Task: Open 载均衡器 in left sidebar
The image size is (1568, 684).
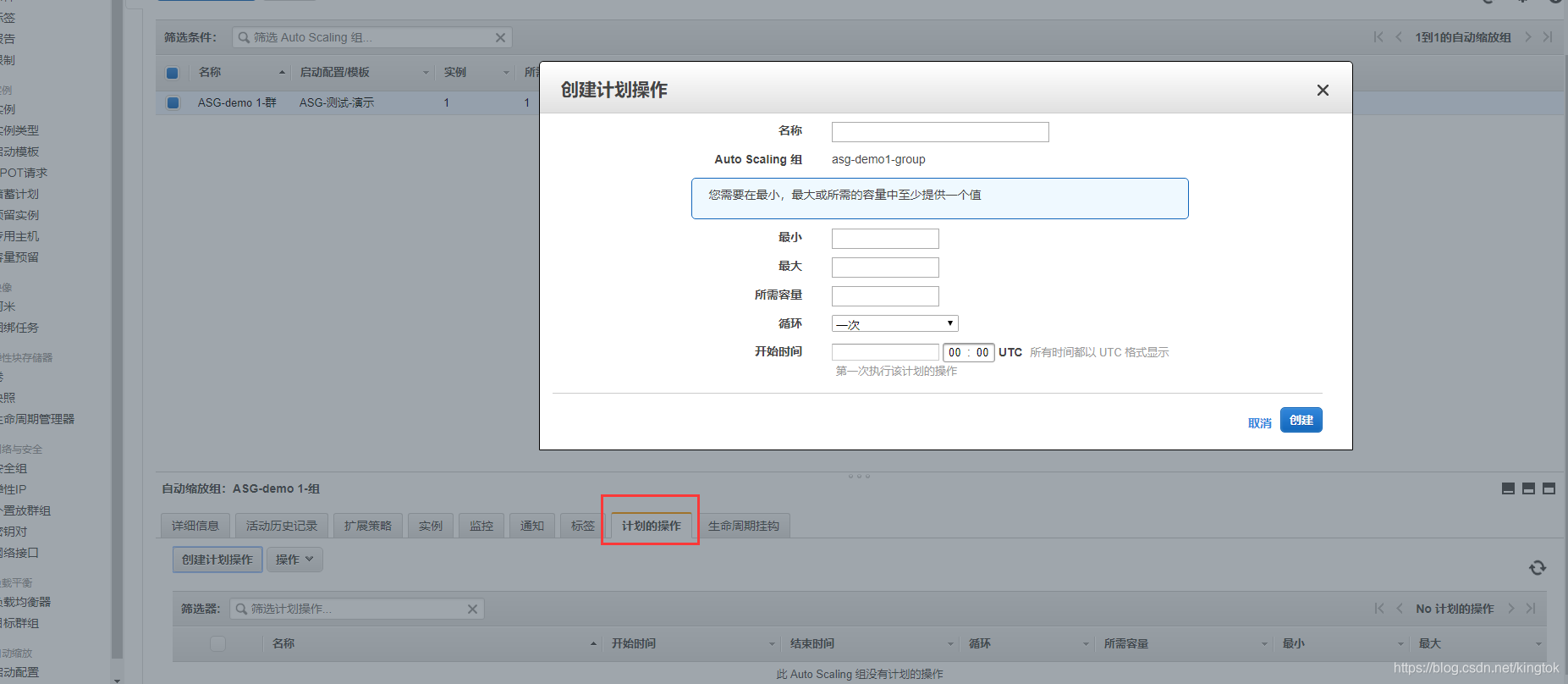Action: click(x=25, y=602)
